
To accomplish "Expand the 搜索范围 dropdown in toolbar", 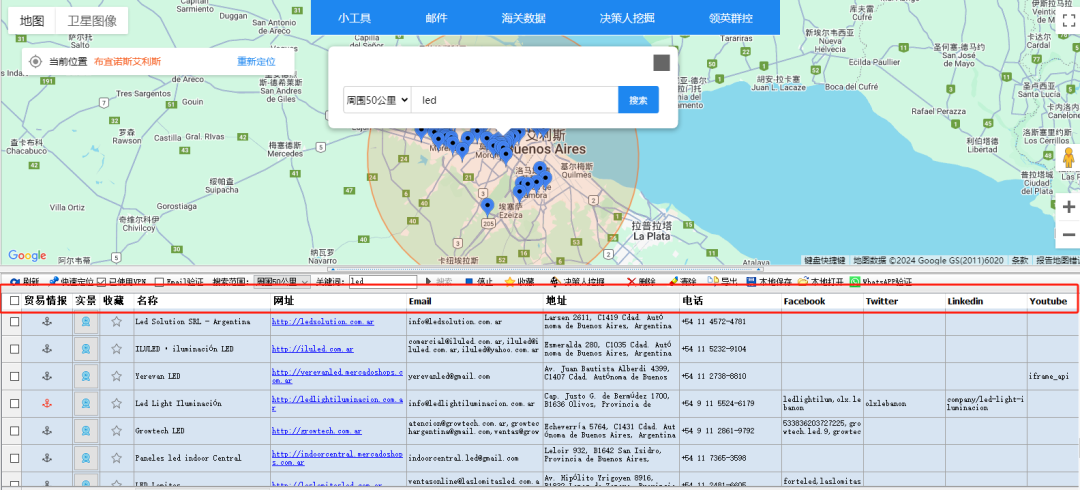I will (282, 282).
